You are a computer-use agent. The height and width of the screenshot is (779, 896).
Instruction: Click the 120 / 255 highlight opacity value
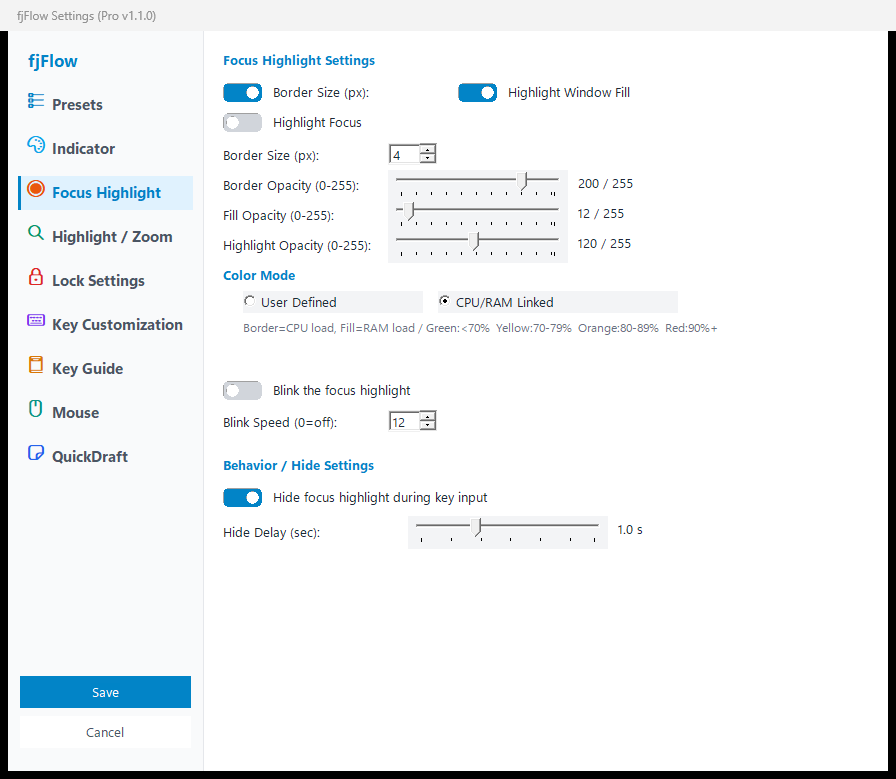pos(604,243)
